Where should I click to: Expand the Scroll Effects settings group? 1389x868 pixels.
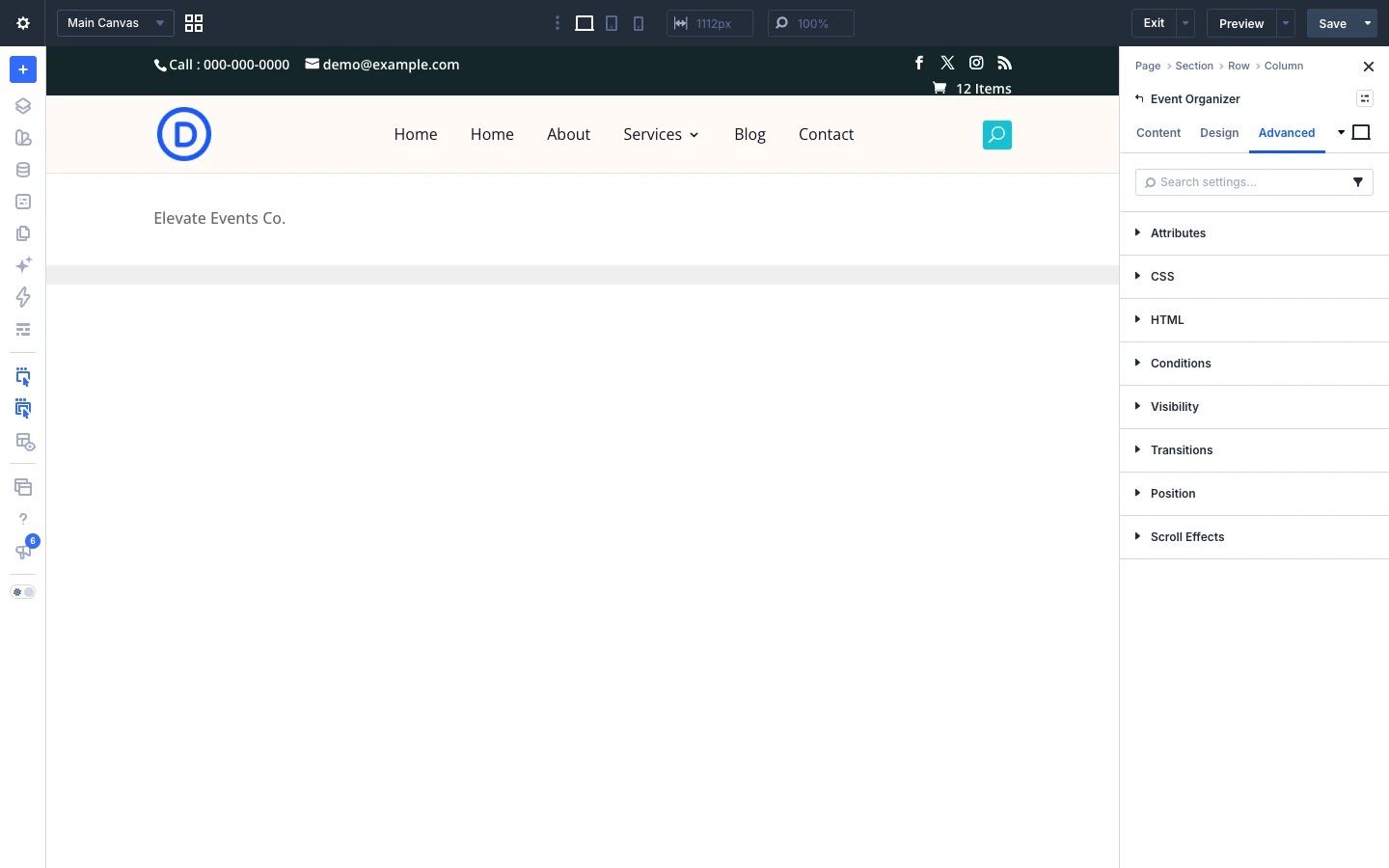pyautogui.click(x=1254, y=537)
